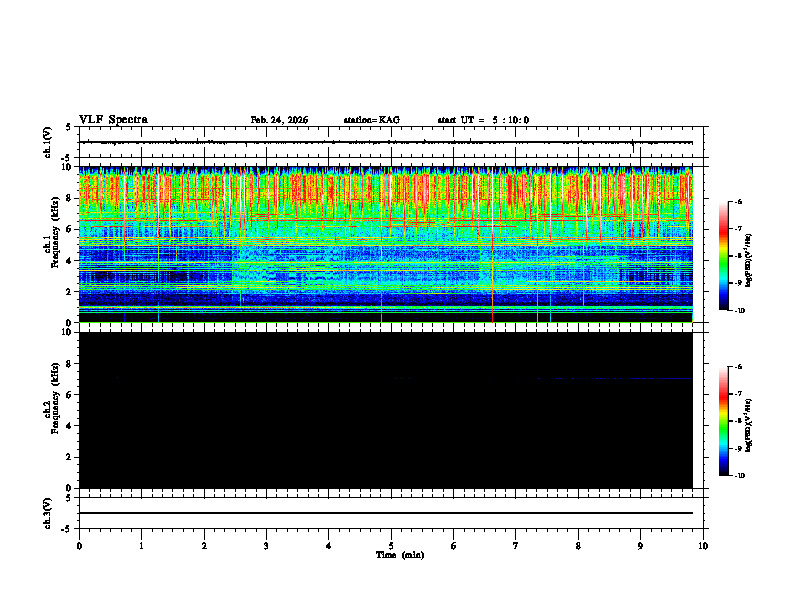Click the ch.1 color scale bar
This screenshot has width=792, height=612.
[x=723, y=256]
